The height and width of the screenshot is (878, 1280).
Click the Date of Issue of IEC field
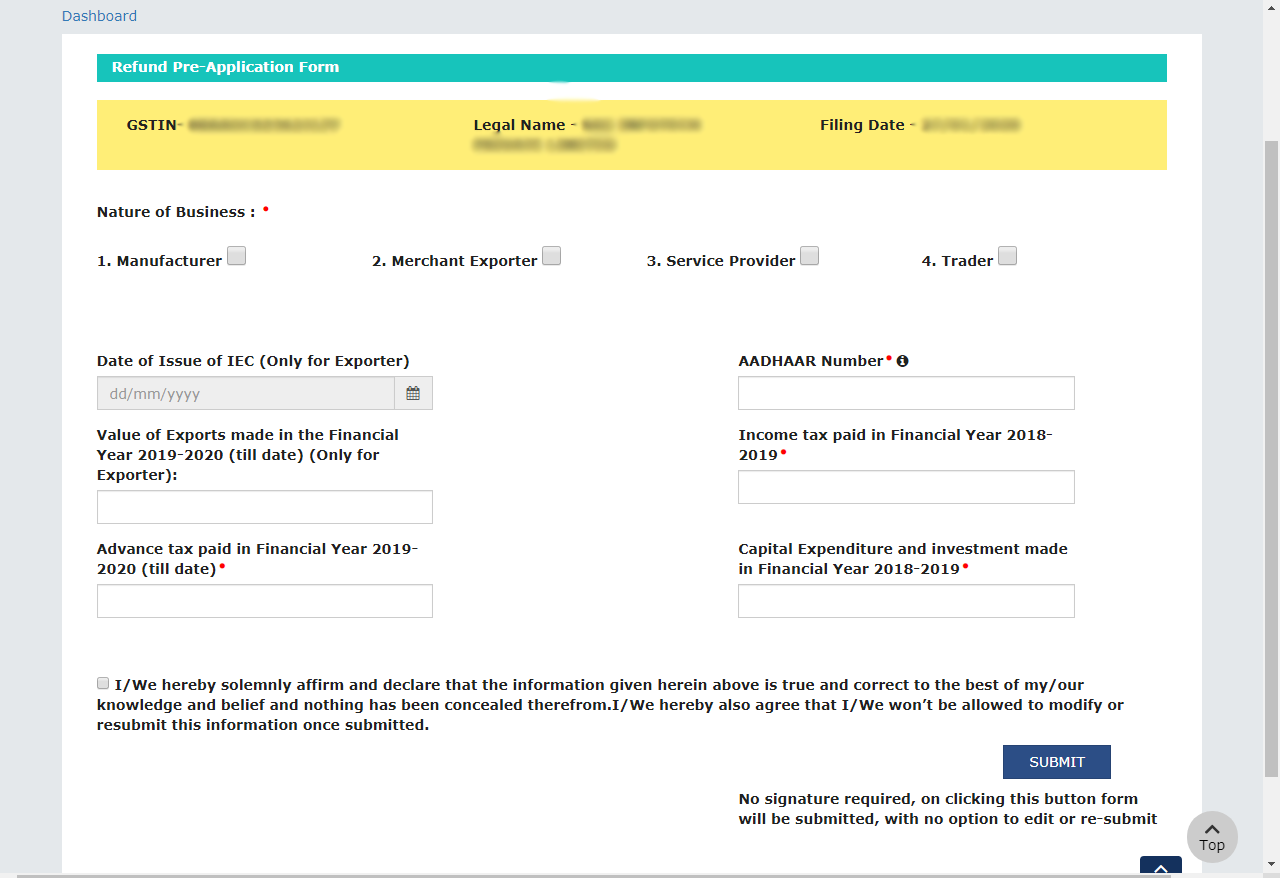pos(246,394)
